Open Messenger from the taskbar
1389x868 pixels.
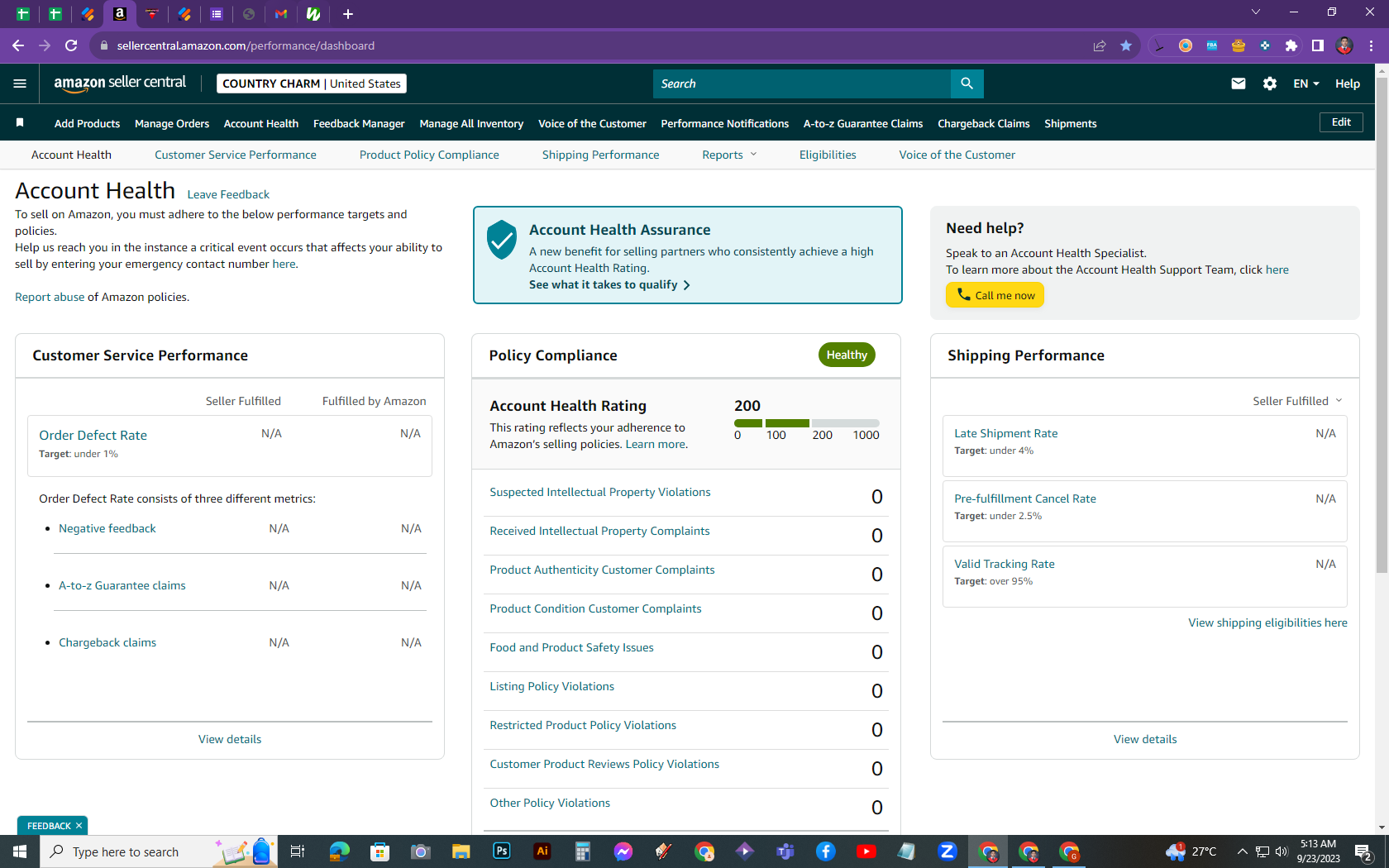[x=623, y=851]
